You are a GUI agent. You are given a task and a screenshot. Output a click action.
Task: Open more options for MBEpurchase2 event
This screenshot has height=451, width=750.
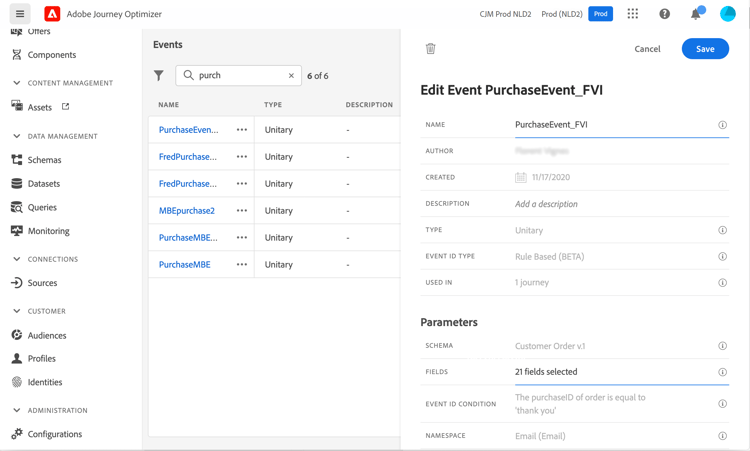(242, 211)
